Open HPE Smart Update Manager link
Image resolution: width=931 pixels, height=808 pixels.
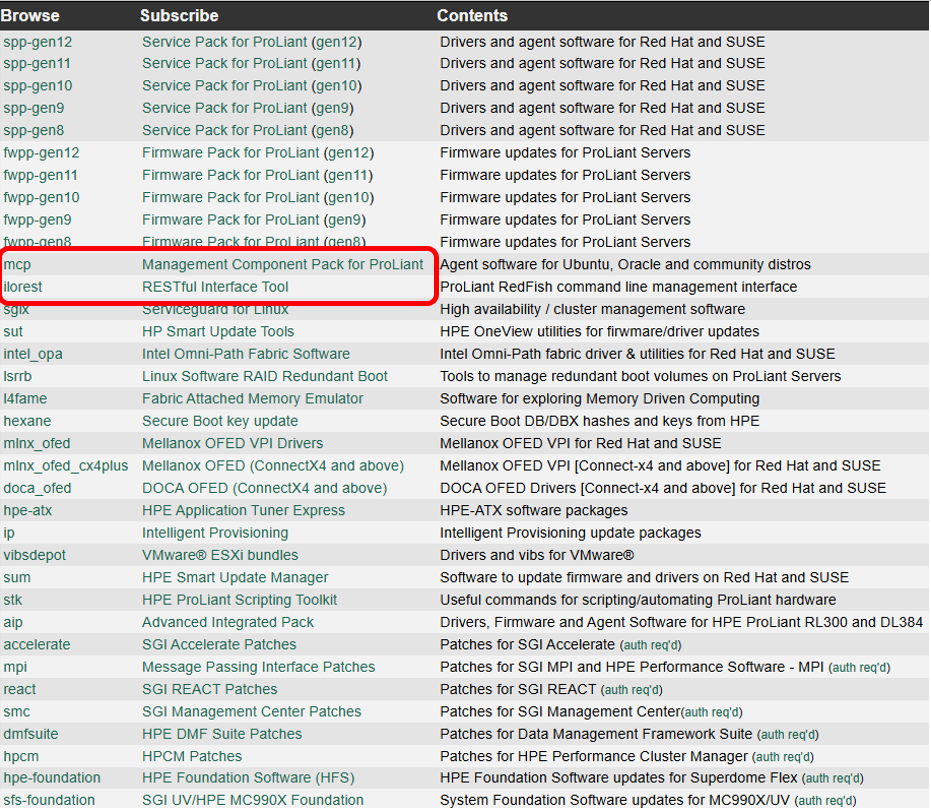(235, 578)
